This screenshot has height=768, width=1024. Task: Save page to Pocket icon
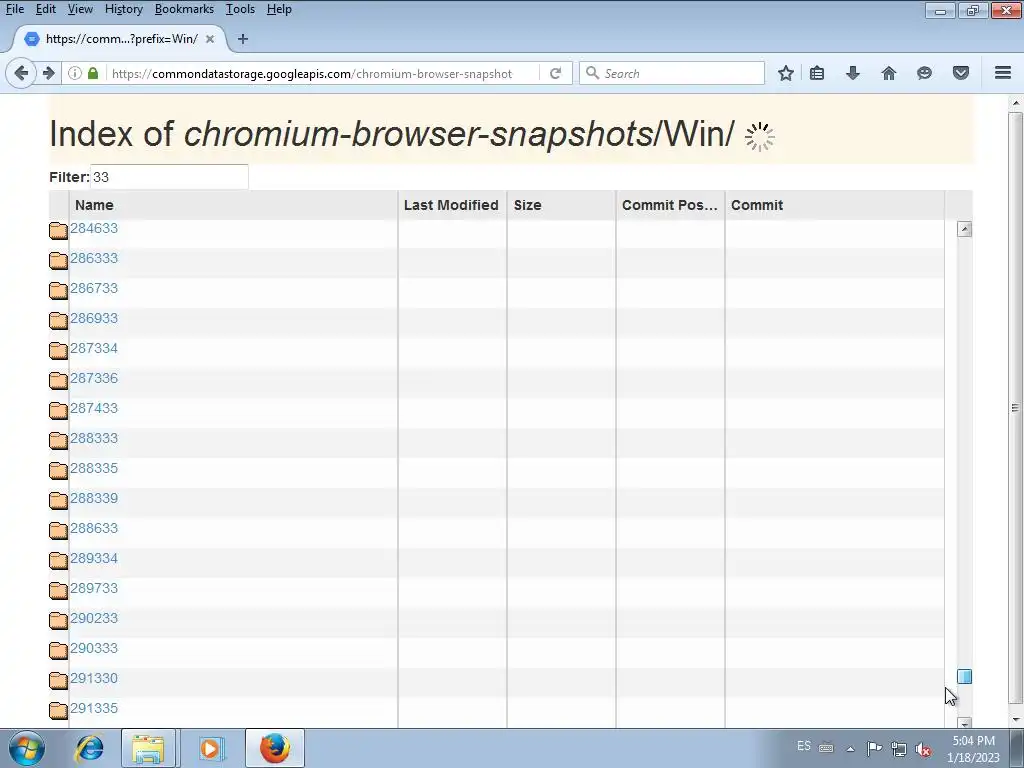(961, 73)
